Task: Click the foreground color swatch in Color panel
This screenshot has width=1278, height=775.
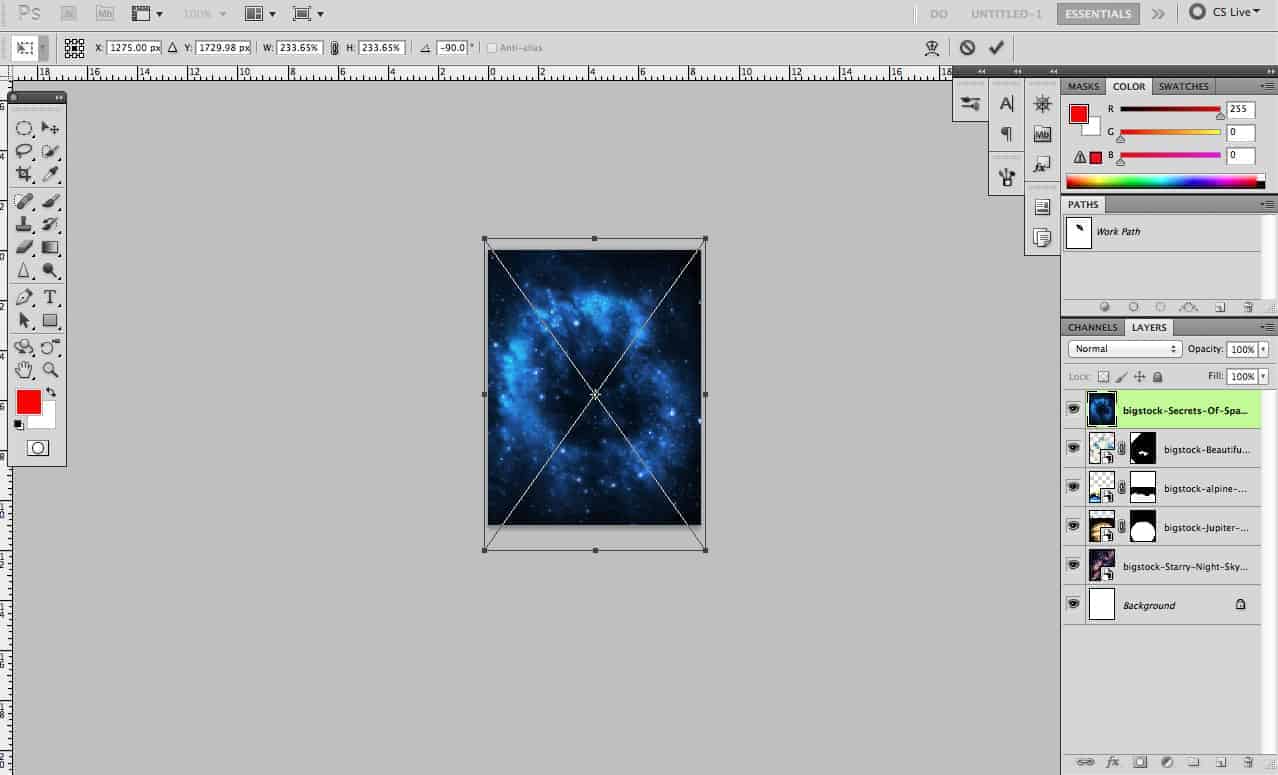Action: 1078,114
